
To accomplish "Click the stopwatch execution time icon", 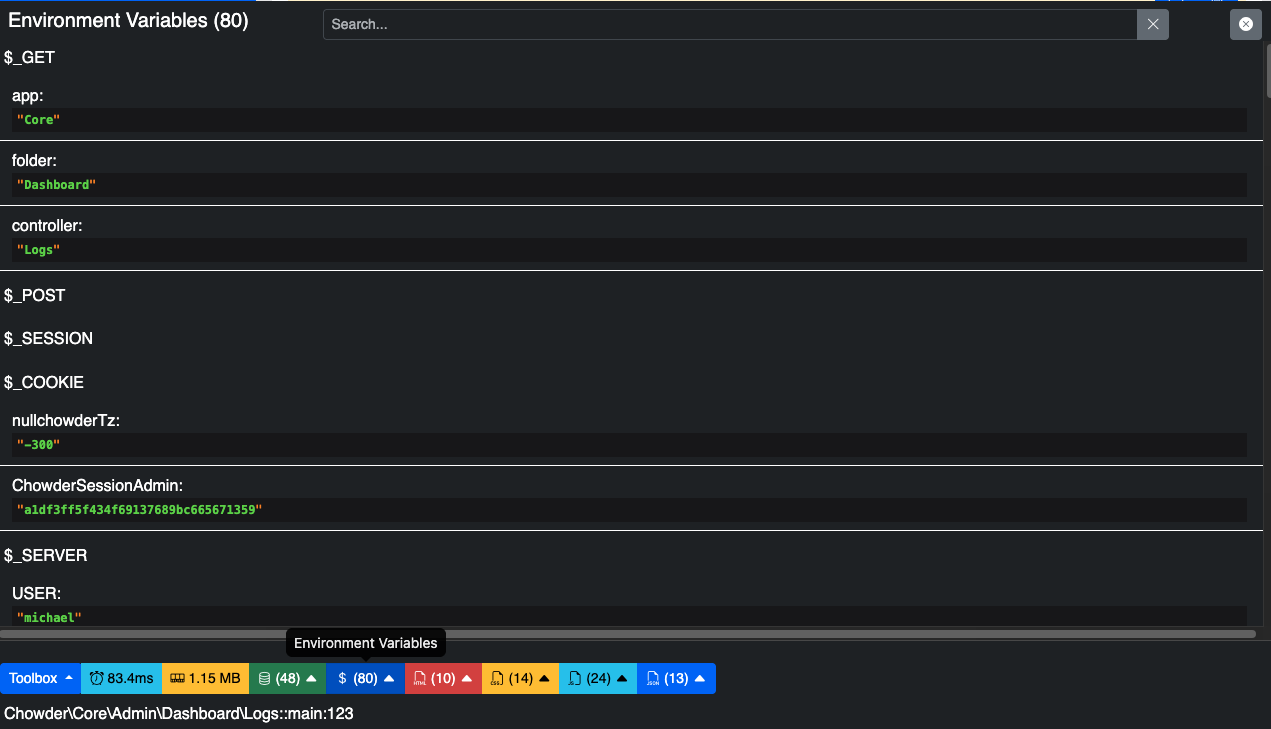I will 96,678.
